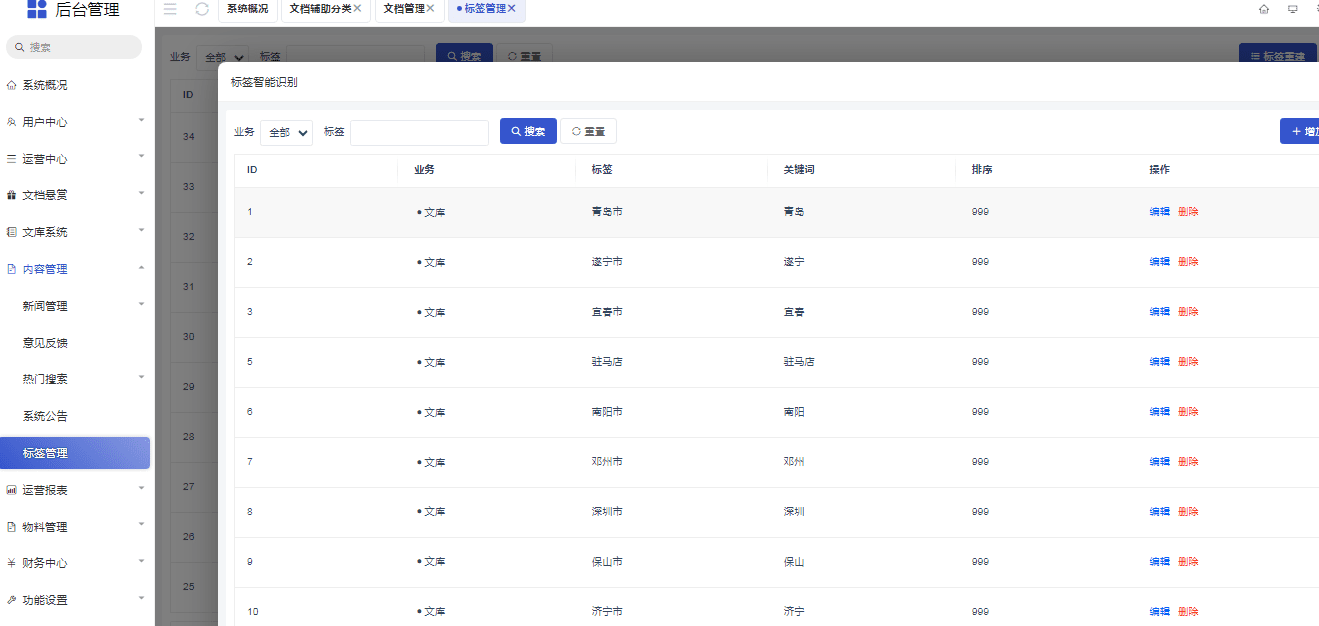This screenshot has width=1319, height=626.
Task: Expand the 功能设置 menu arrow
Action: [x=141, y=598]
